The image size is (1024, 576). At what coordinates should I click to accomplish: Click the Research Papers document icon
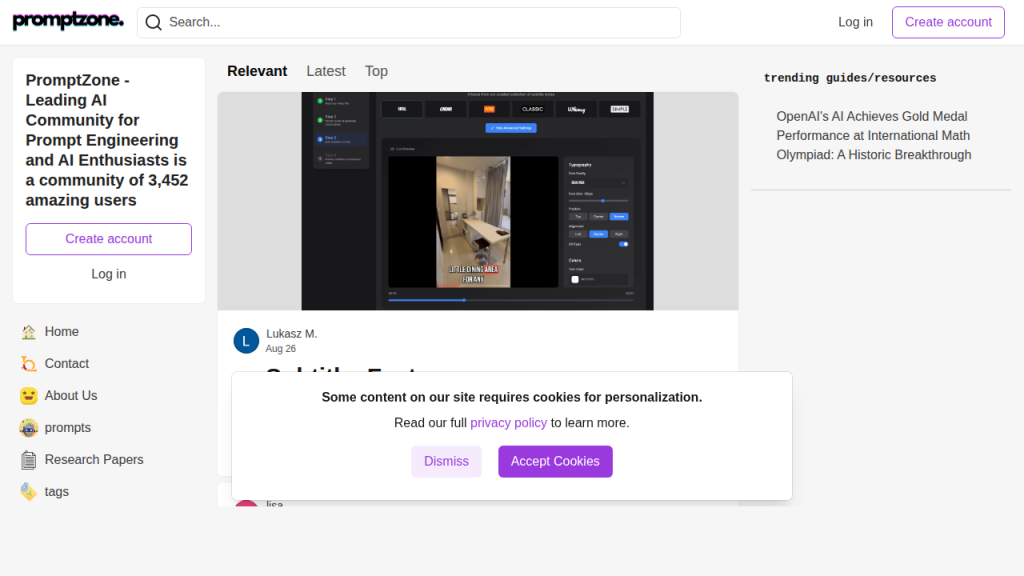(28, 460)
